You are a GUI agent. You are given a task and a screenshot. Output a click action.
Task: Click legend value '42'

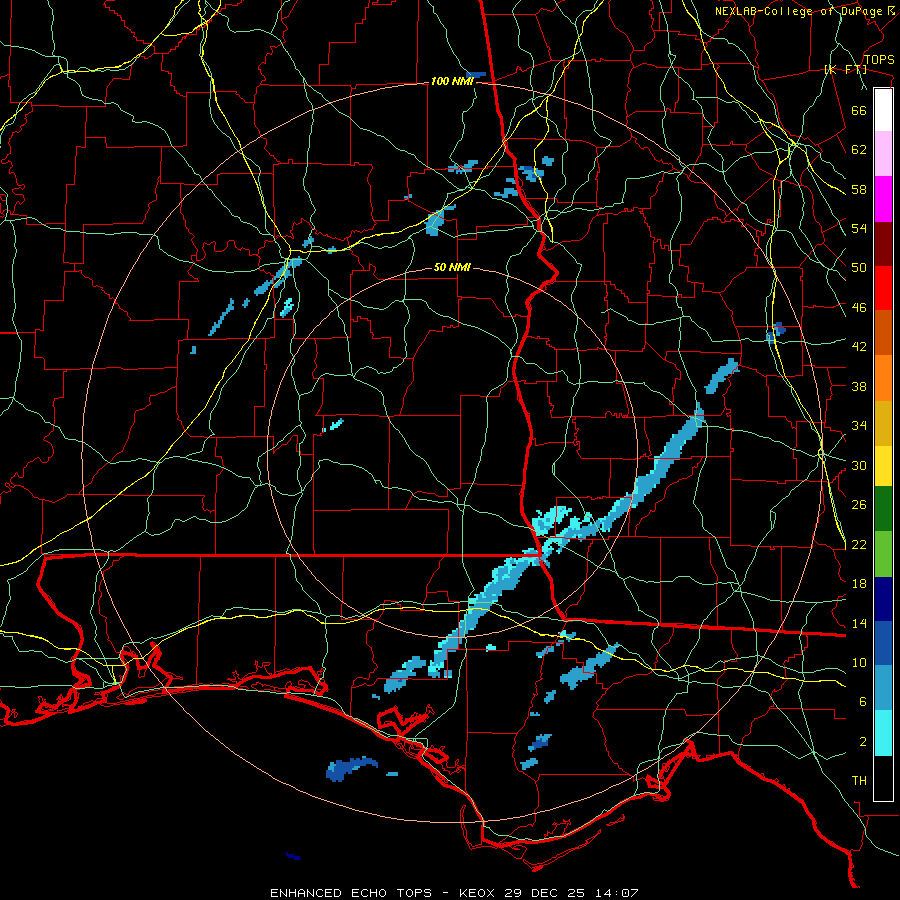859,347
